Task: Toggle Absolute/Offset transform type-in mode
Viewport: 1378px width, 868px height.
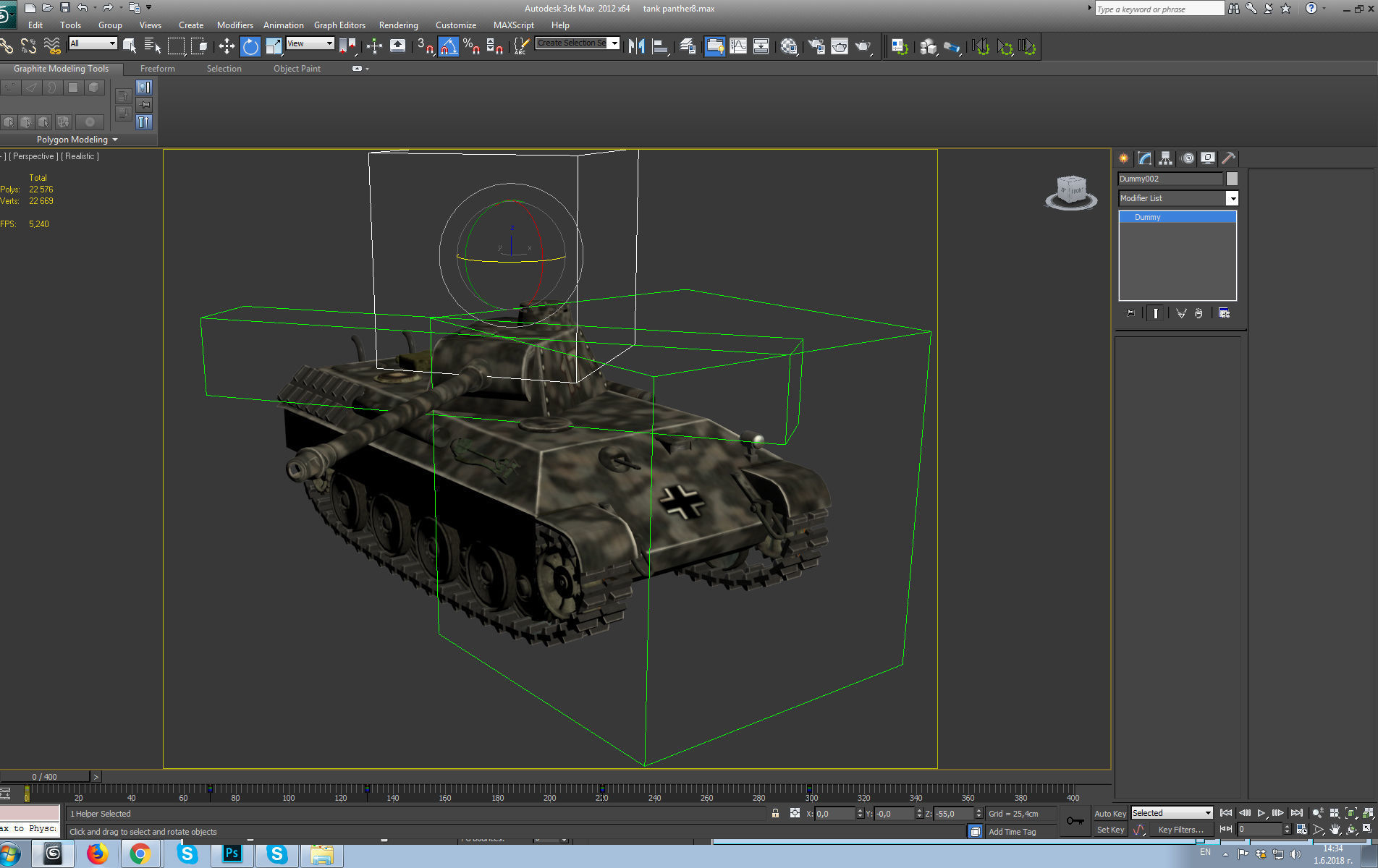Action: coord(795,813)
